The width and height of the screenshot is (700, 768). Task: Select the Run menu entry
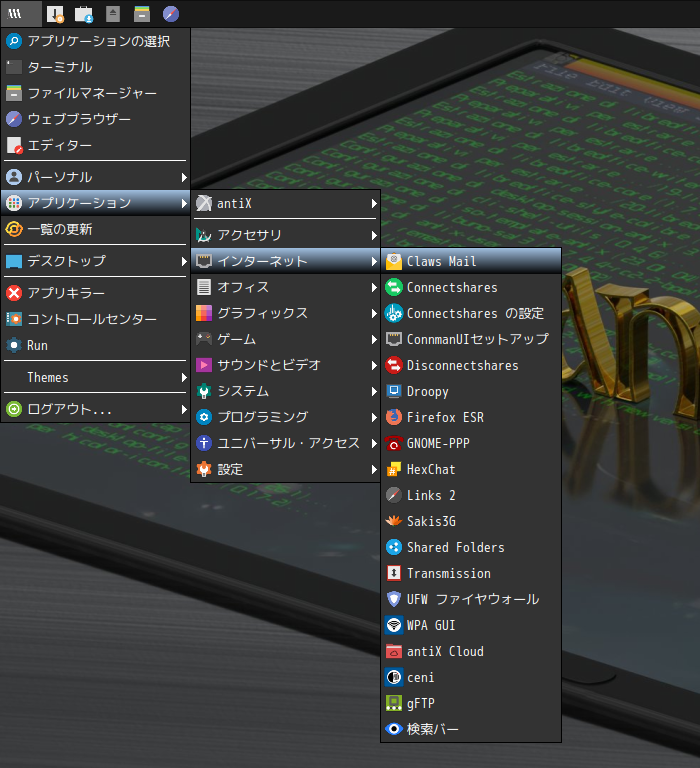[x=96, y=345]
